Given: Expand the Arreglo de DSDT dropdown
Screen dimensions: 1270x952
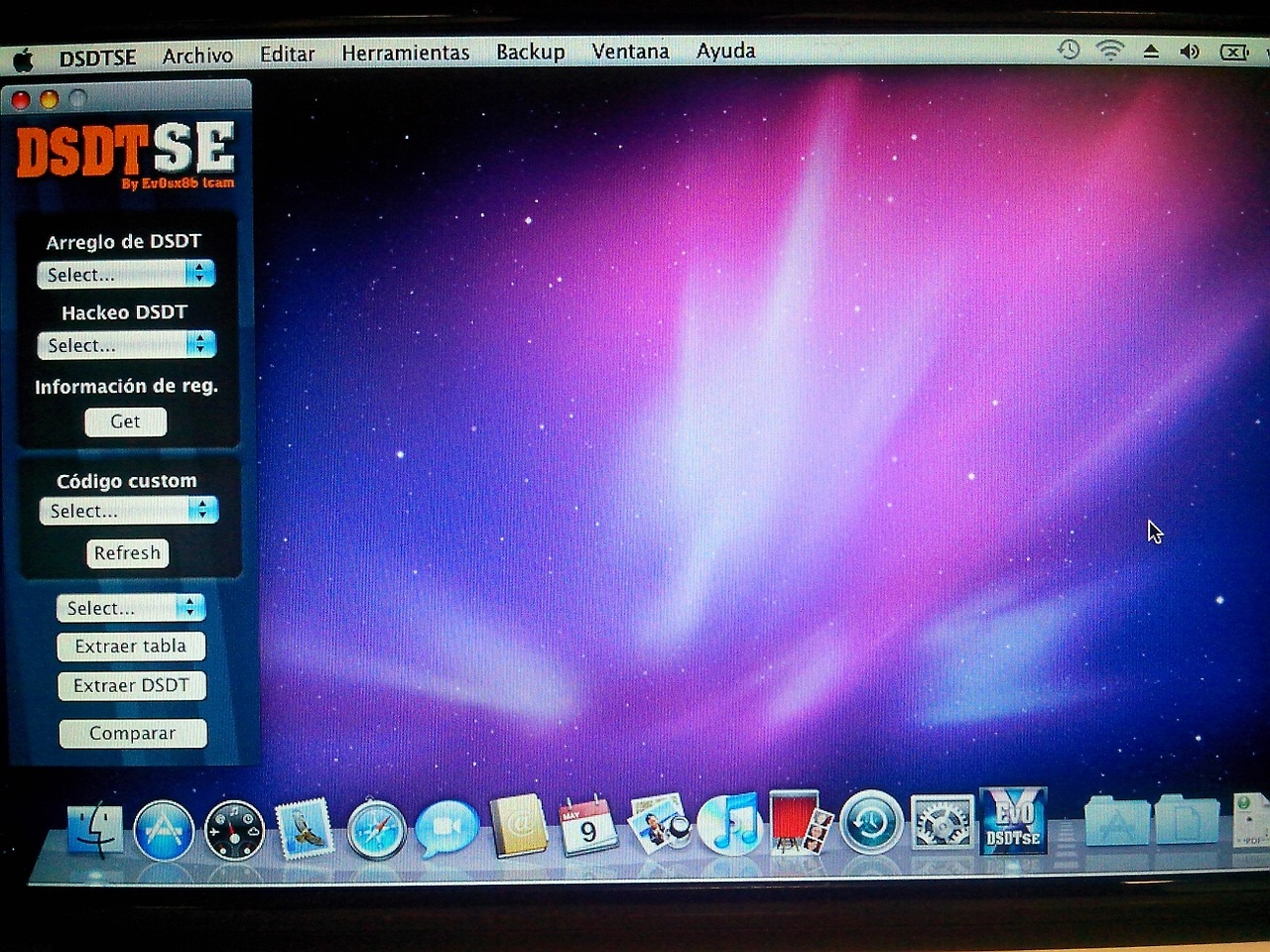Looking at the screenshot, I should (x=126, y=275).
